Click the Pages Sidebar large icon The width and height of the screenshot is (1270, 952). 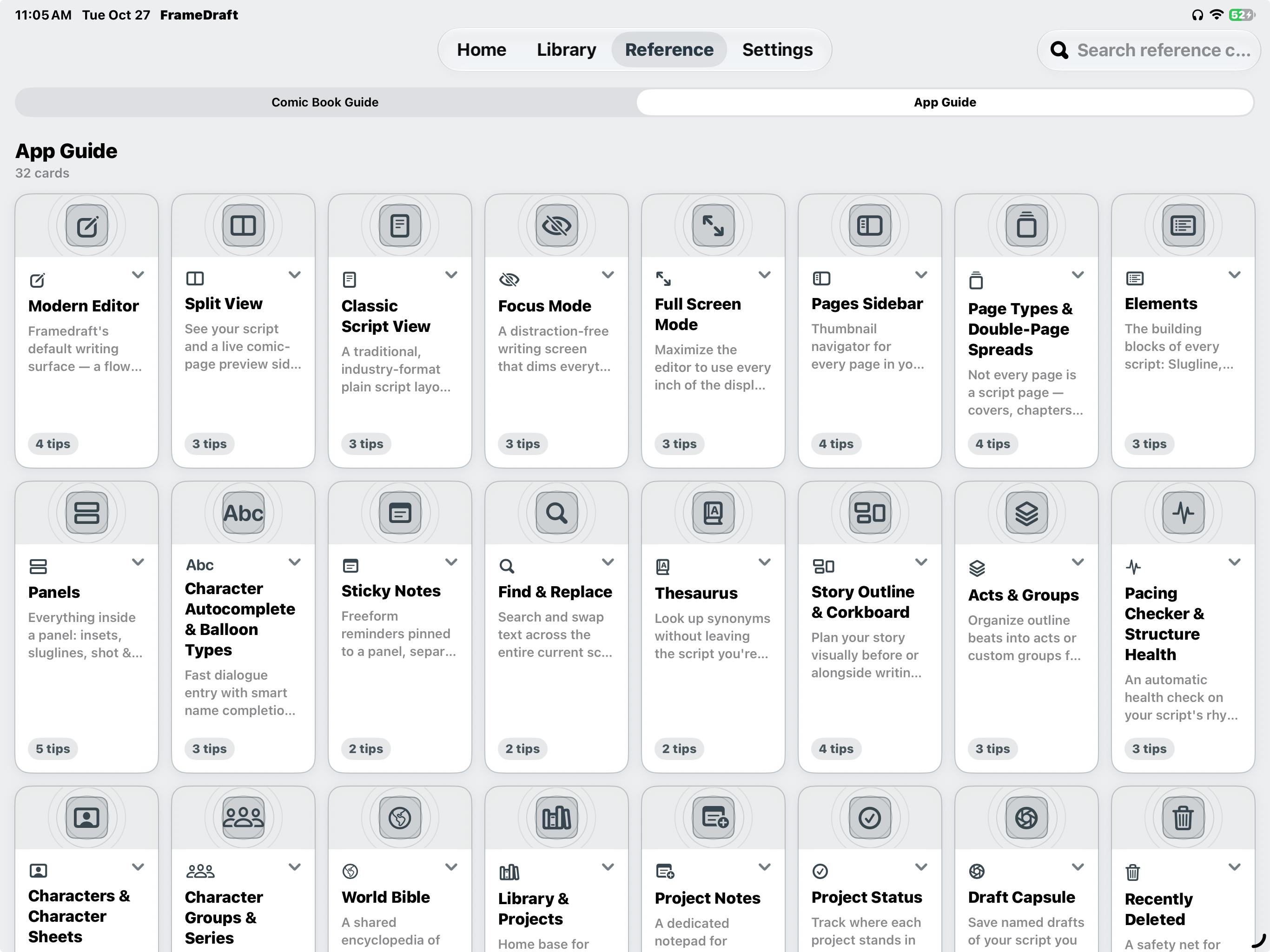click(870, 225)
